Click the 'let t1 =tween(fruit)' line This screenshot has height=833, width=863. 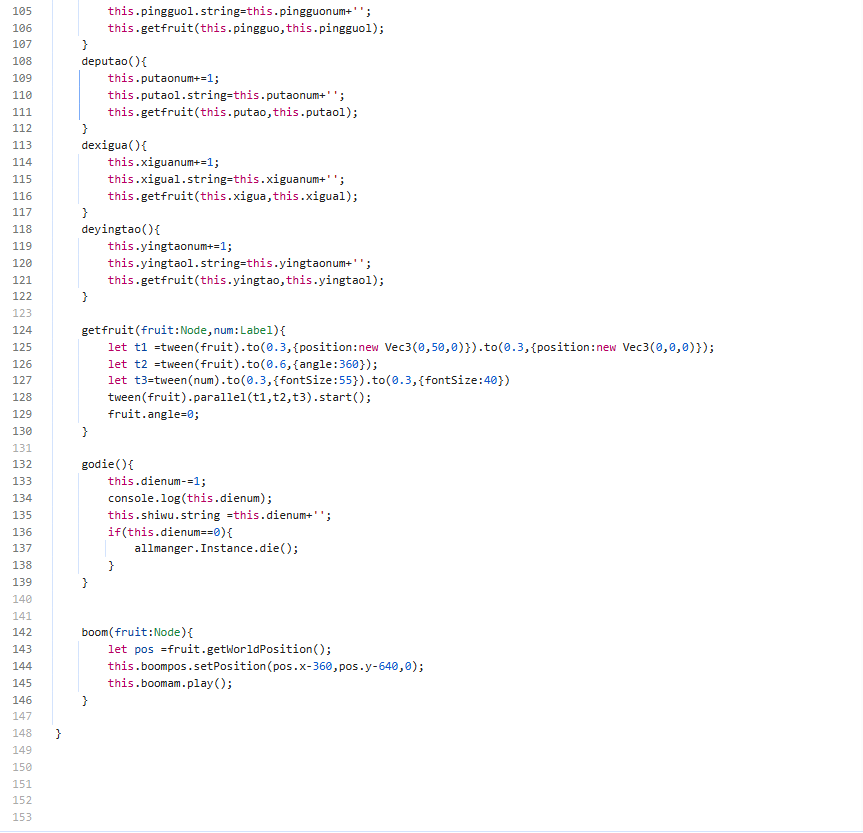click(x=411, y=347)
